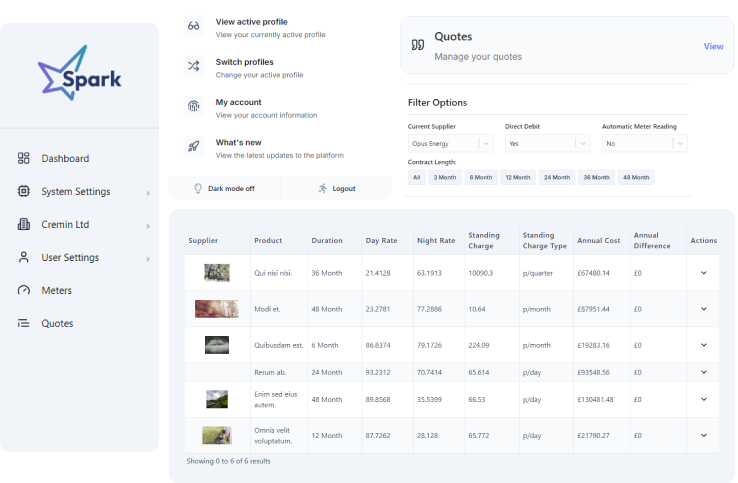Click the fingerprint icon for My account
Image resolution: width=738 pixels, height=483 pixels.
[x=194, y=107]
